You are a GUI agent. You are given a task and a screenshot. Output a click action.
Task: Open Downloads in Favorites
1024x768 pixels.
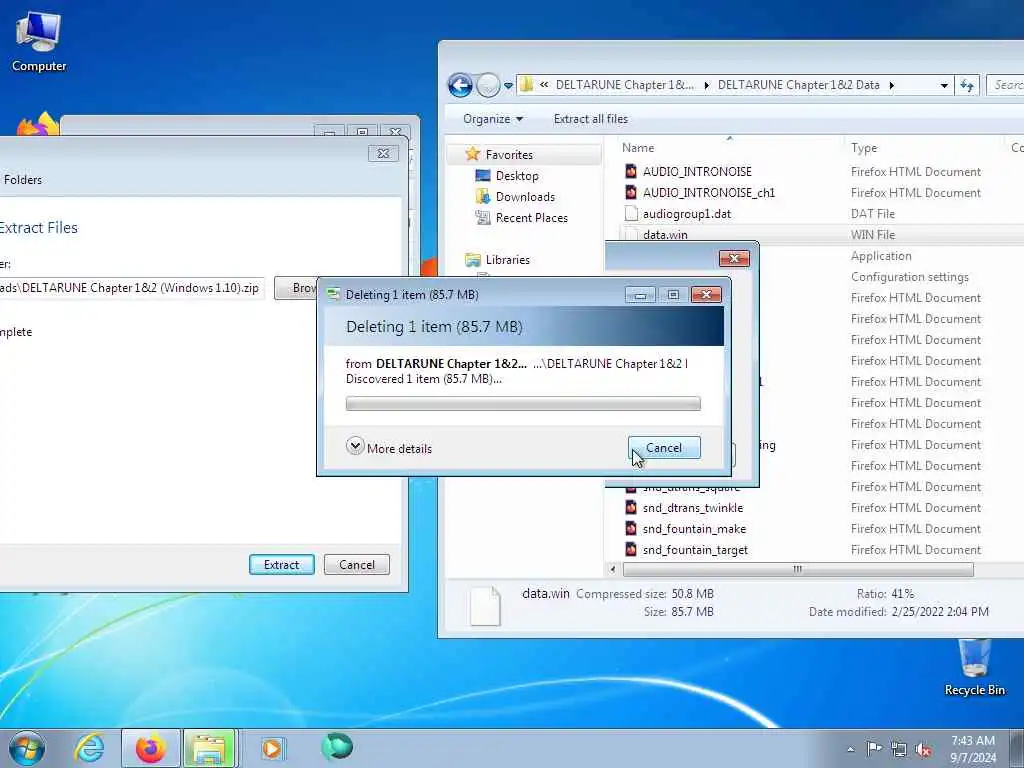point(525,197)
